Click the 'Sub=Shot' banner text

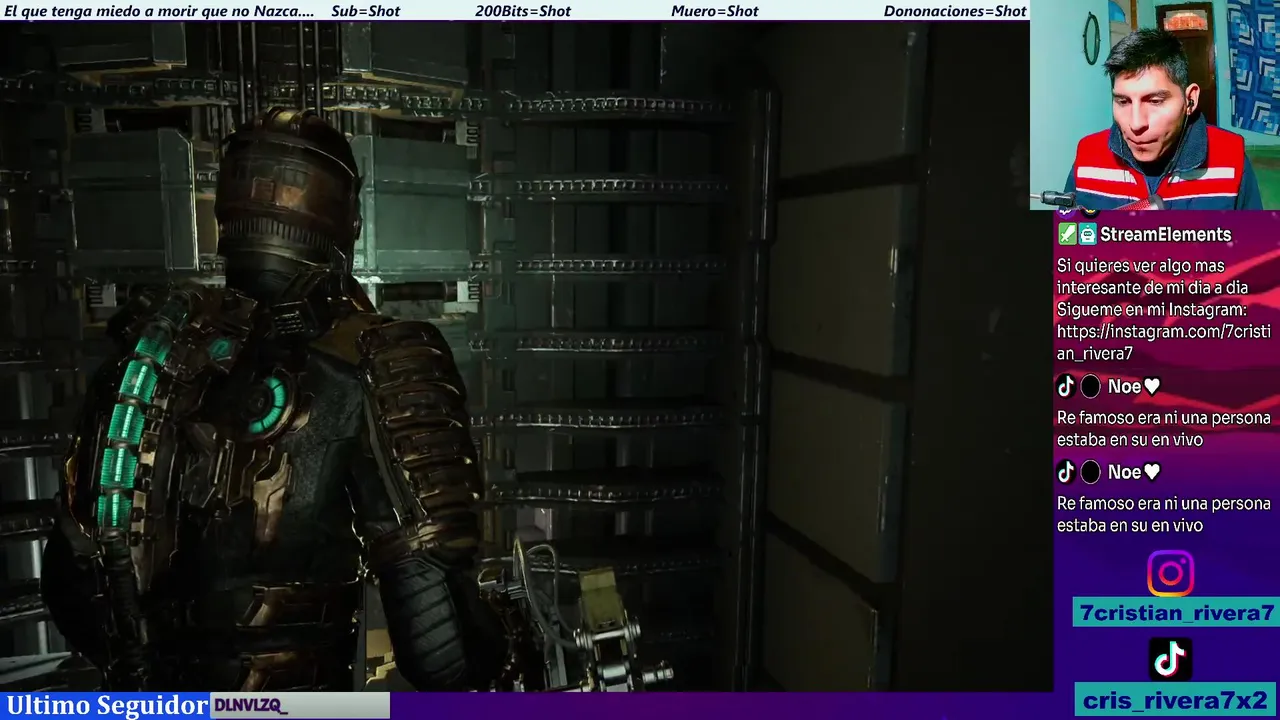click(x=365, y=11)
